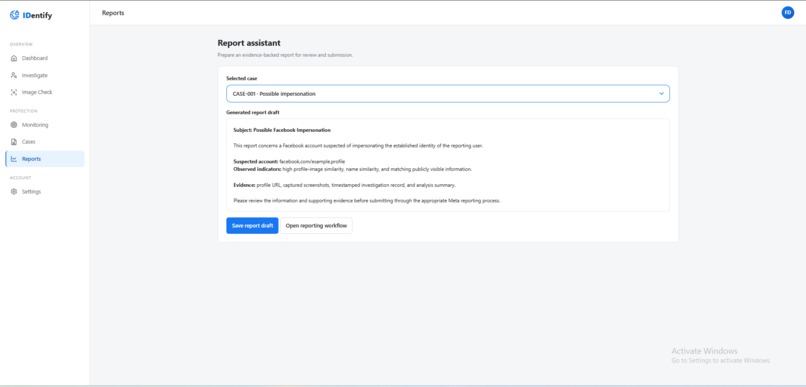Click the Image Check scan icon
Image resolution: width=806 pixels, height=387 pixels.
[14, 93]
